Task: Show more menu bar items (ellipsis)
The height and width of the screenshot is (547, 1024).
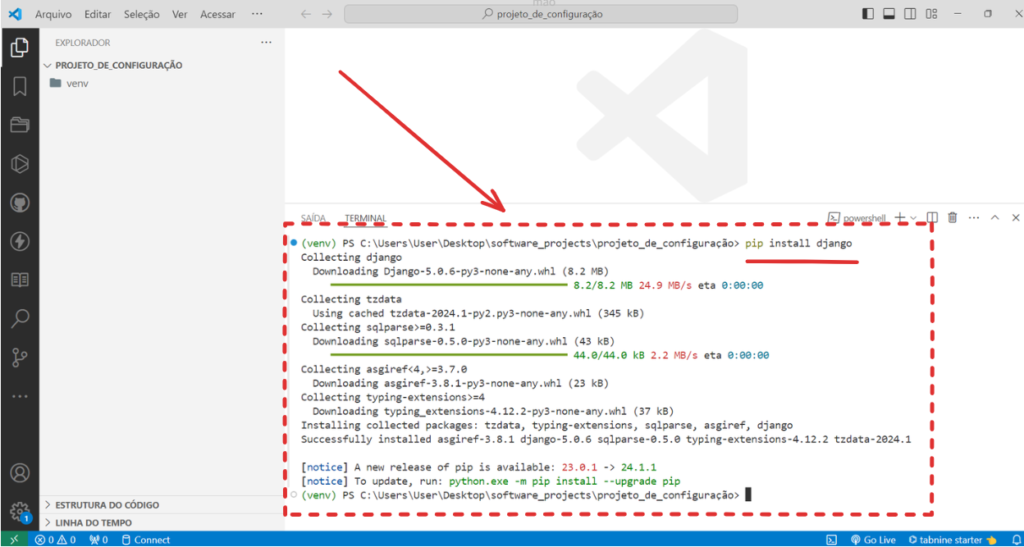Action: pos(257,14)
